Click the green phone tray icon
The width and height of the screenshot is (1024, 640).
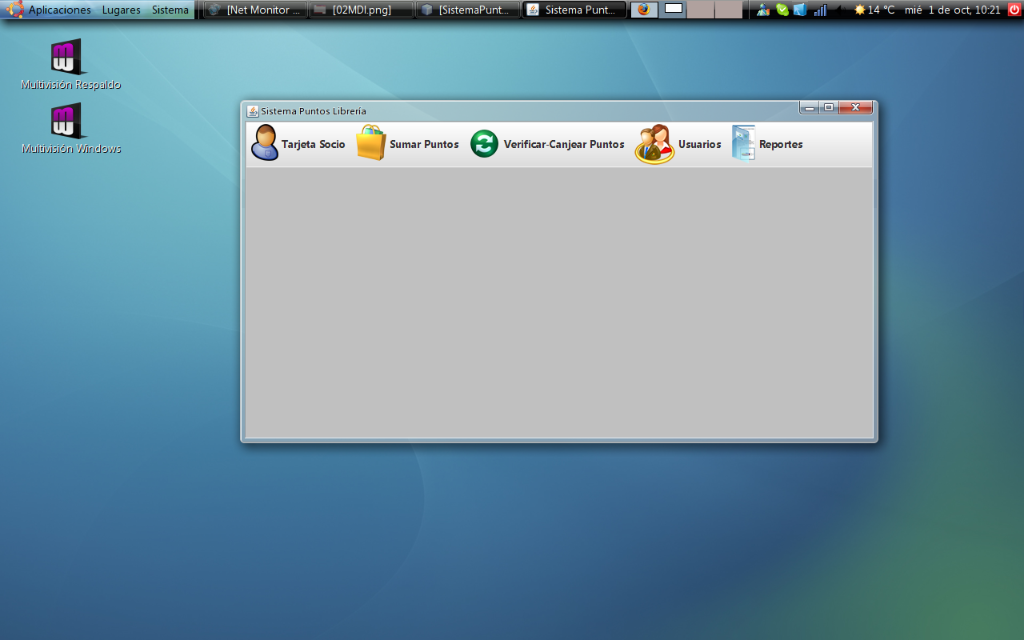[x=782, y=10]
